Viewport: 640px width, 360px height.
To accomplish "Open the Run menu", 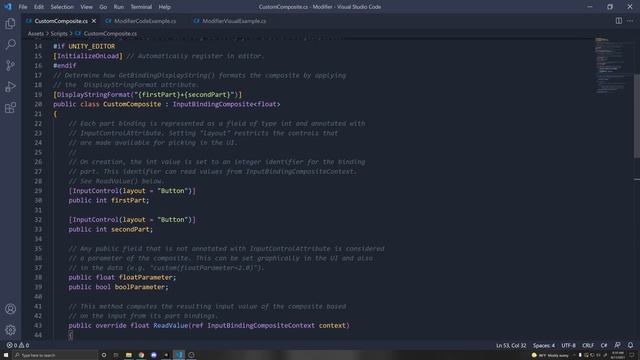I will click(x=118, y=7).
